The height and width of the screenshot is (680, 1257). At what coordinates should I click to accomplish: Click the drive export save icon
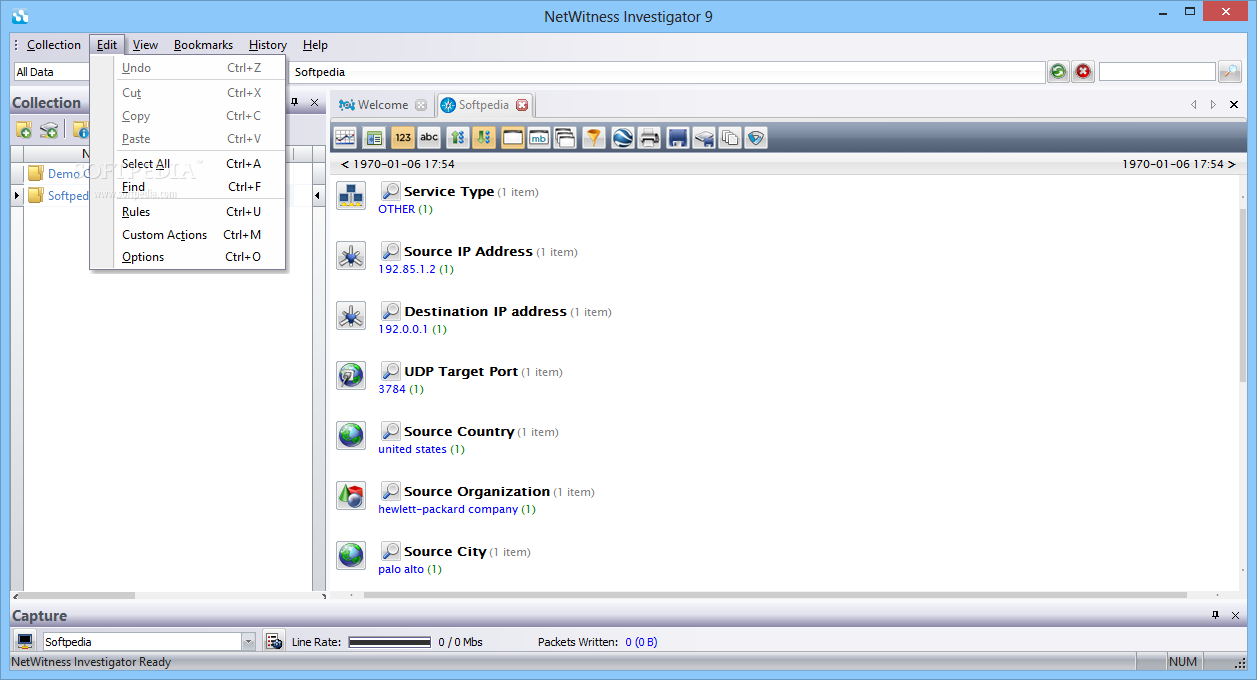click(704, 138)
